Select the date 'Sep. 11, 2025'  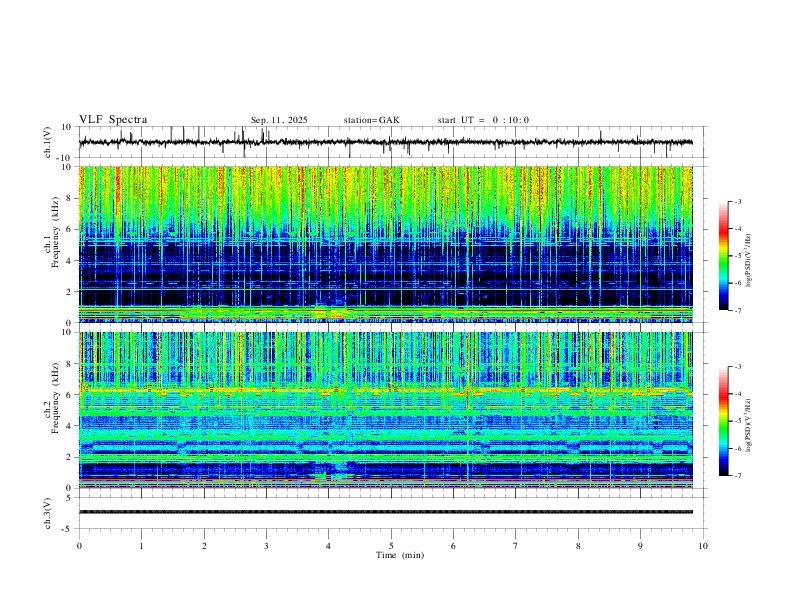pyautogui.click(x=279, y=120)
